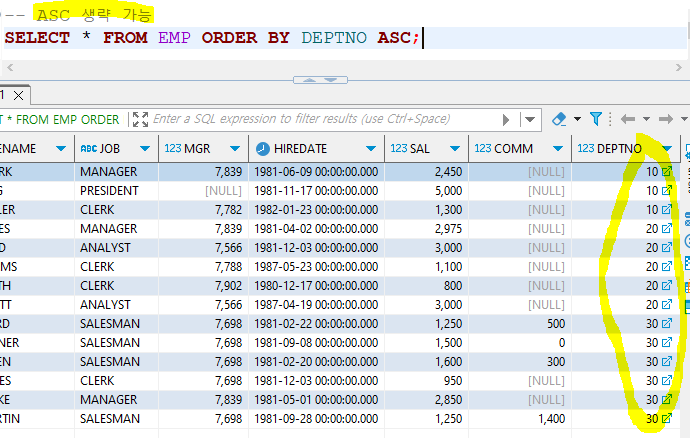Select the COMM value 1,400 cell
The height and width of the screenshot is (438, 690).
520,419
